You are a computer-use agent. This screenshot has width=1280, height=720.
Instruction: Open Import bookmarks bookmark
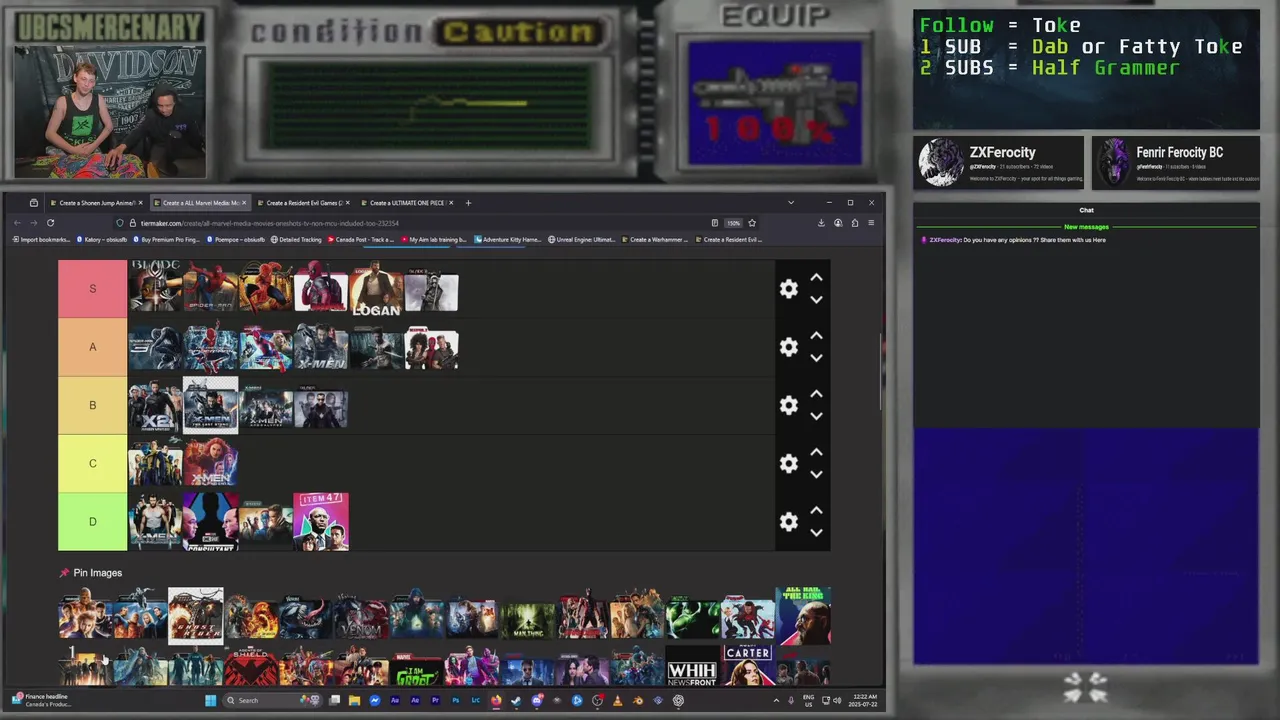(41, 240)
